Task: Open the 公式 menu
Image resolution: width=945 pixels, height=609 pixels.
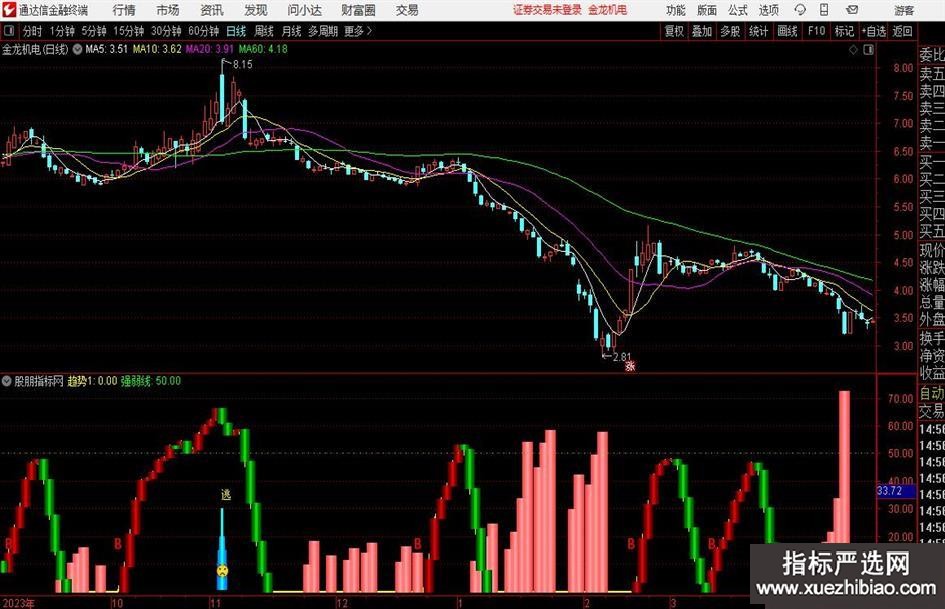Action: pos(738,10)
